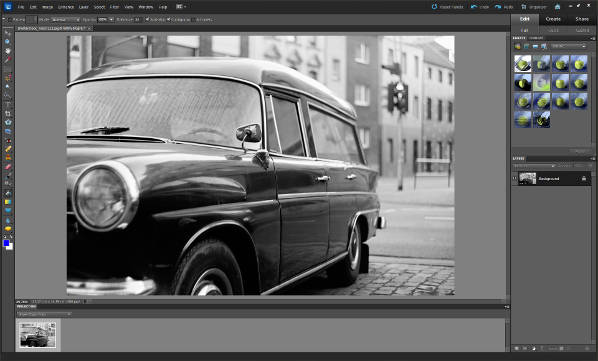Viewport: 598px width, 361px height.
Task: Select the highlighted first effect thumbnail
Action: point(522,63)
